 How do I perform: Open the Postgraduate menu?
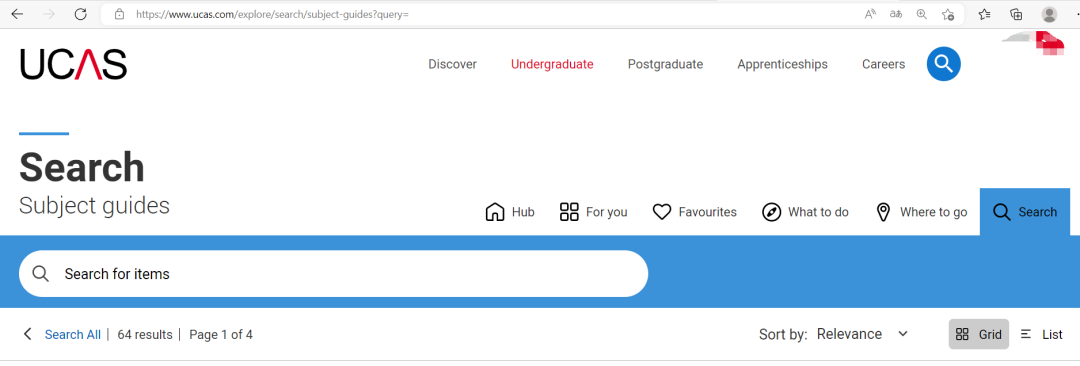(665, 64)
